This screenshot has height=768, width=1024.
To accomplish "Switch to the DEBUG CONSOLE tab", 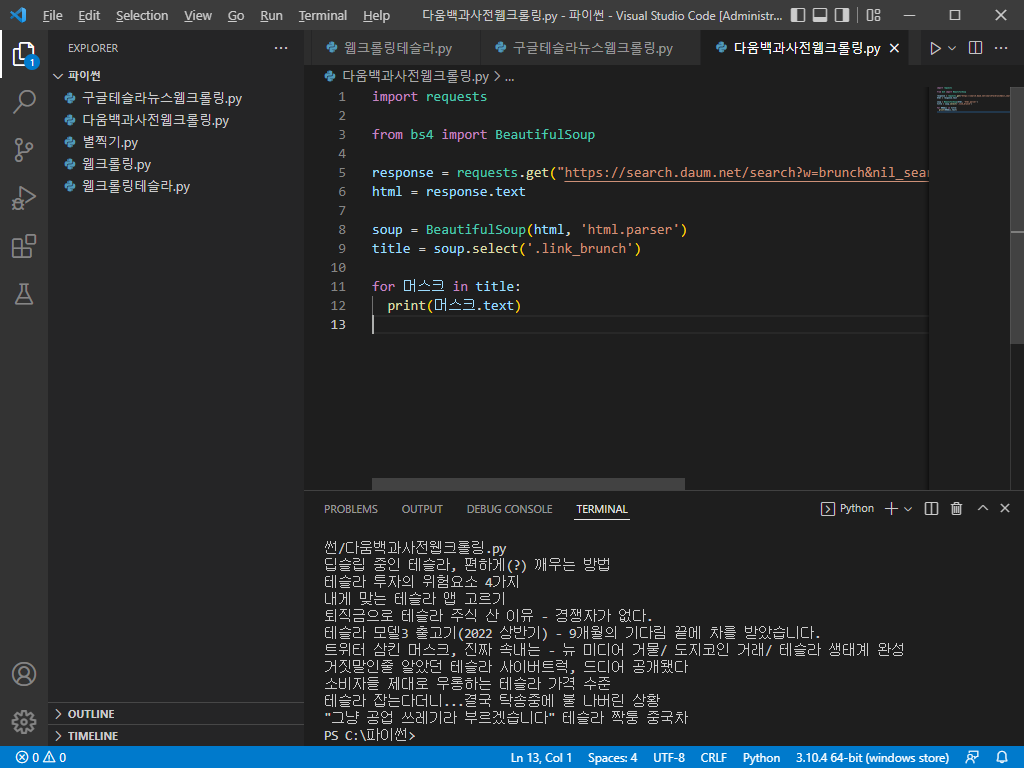I will pos(509,509).
